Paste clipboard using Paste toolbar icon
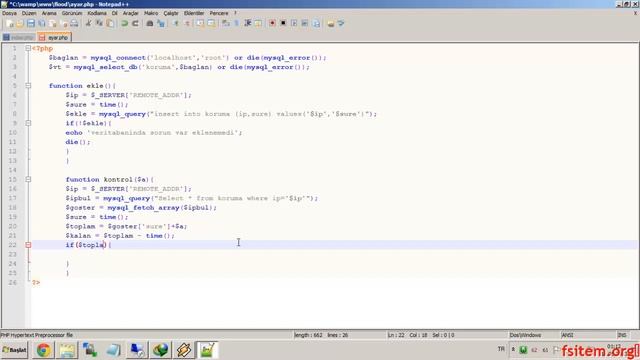The image size is (640, 360). [x=110, y=24]
